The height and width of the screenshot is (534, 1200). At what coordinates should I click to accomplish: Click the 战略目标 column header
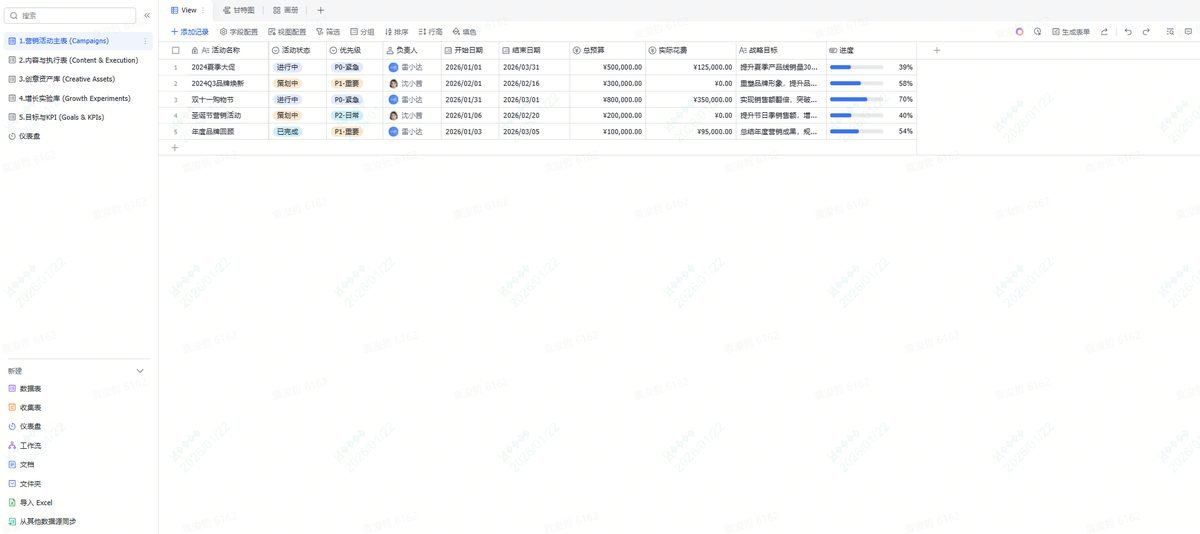point(781,49)
